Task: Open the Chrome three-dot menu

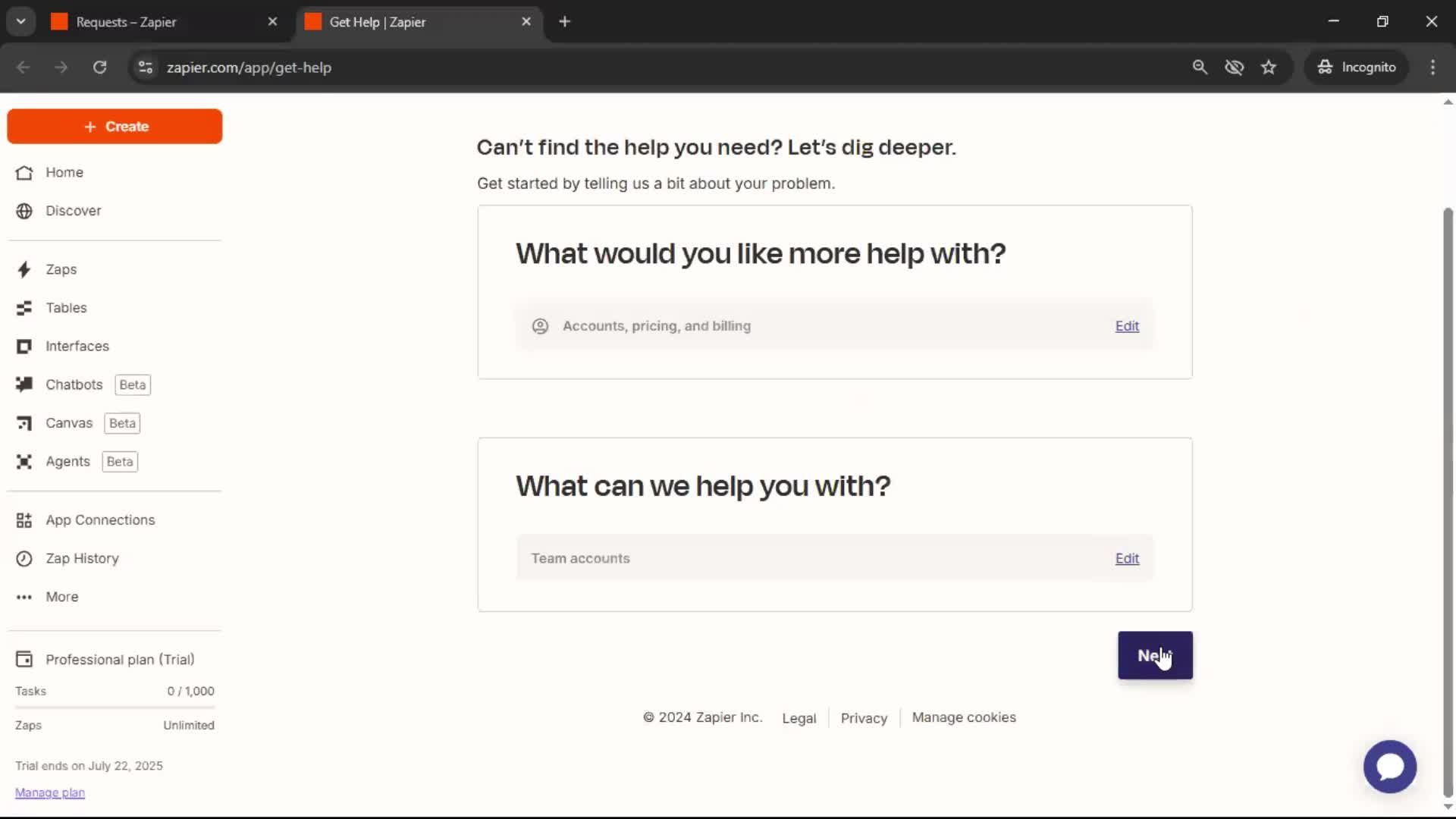Action: [x=1432, y=67]
